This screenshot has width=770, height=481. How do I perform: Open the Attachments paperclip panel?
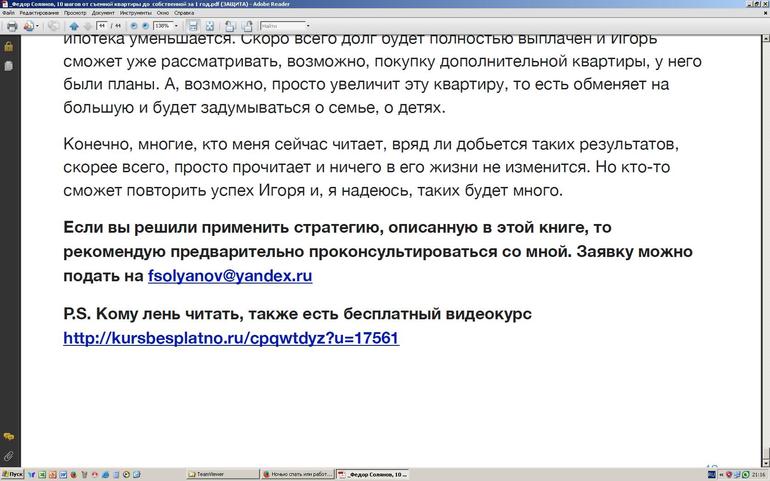click(x=8, y=456)
